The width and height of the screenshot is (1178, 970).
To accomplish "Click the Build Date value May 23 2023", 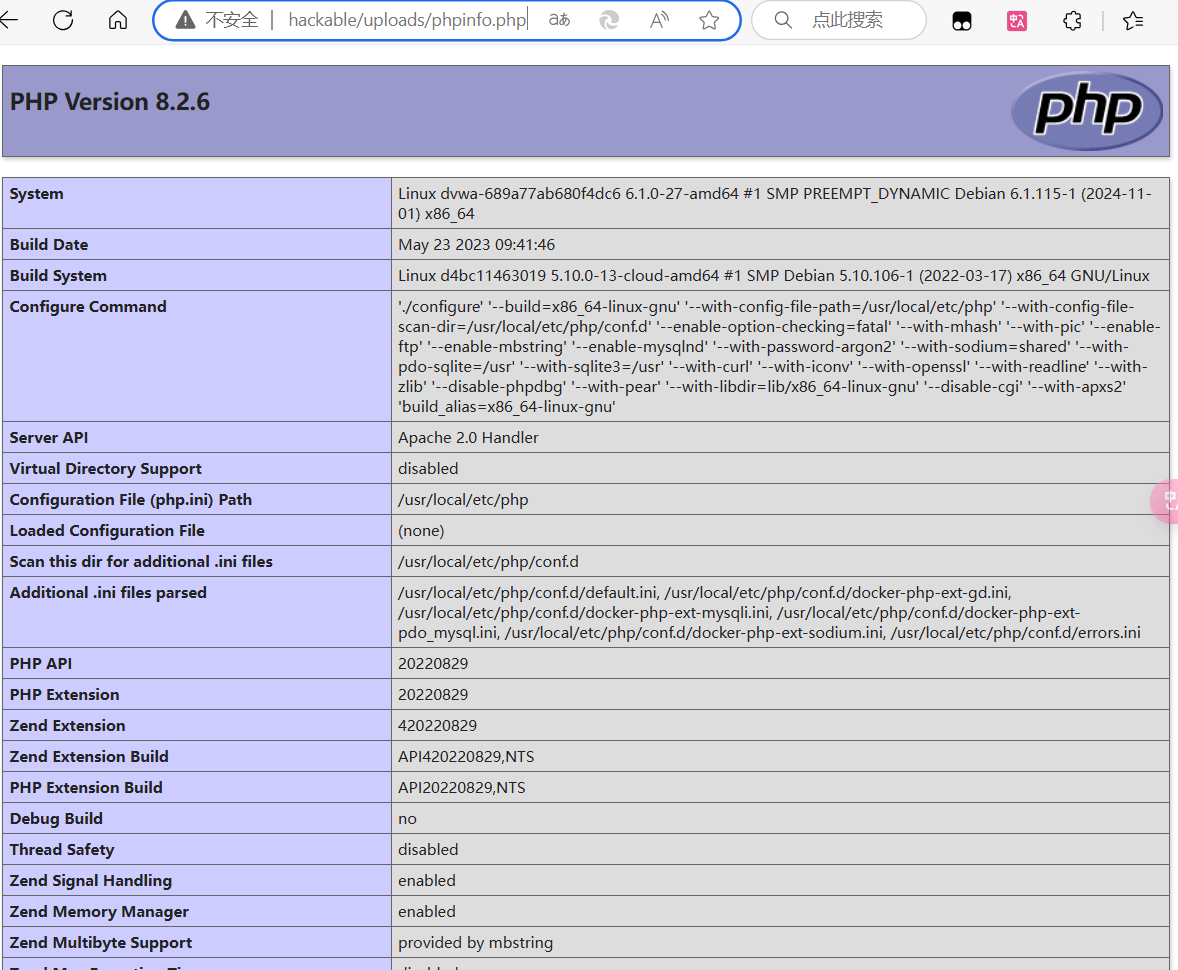I will 476,245.
